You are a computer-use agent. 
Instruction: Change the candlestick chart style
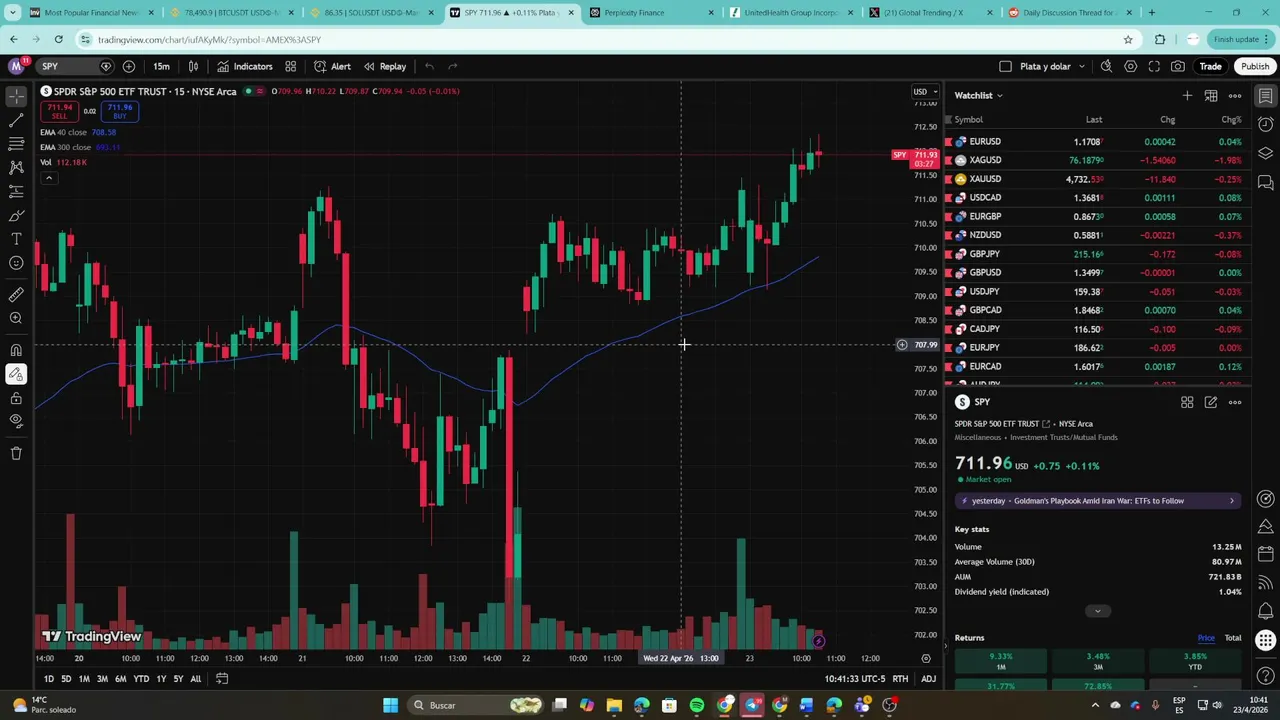point(194,66)
